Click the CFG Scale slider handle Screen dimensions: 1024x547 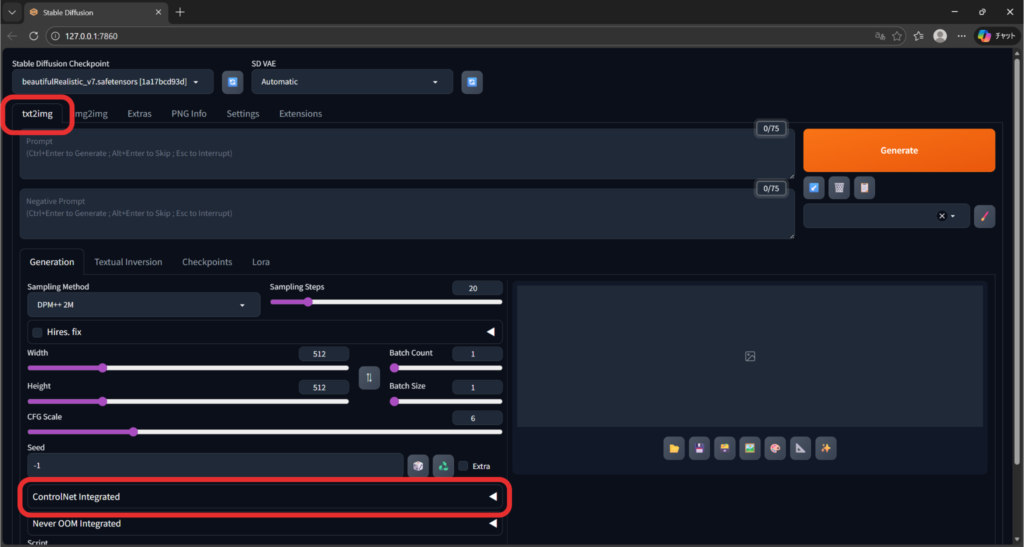(x=133, y=432)
